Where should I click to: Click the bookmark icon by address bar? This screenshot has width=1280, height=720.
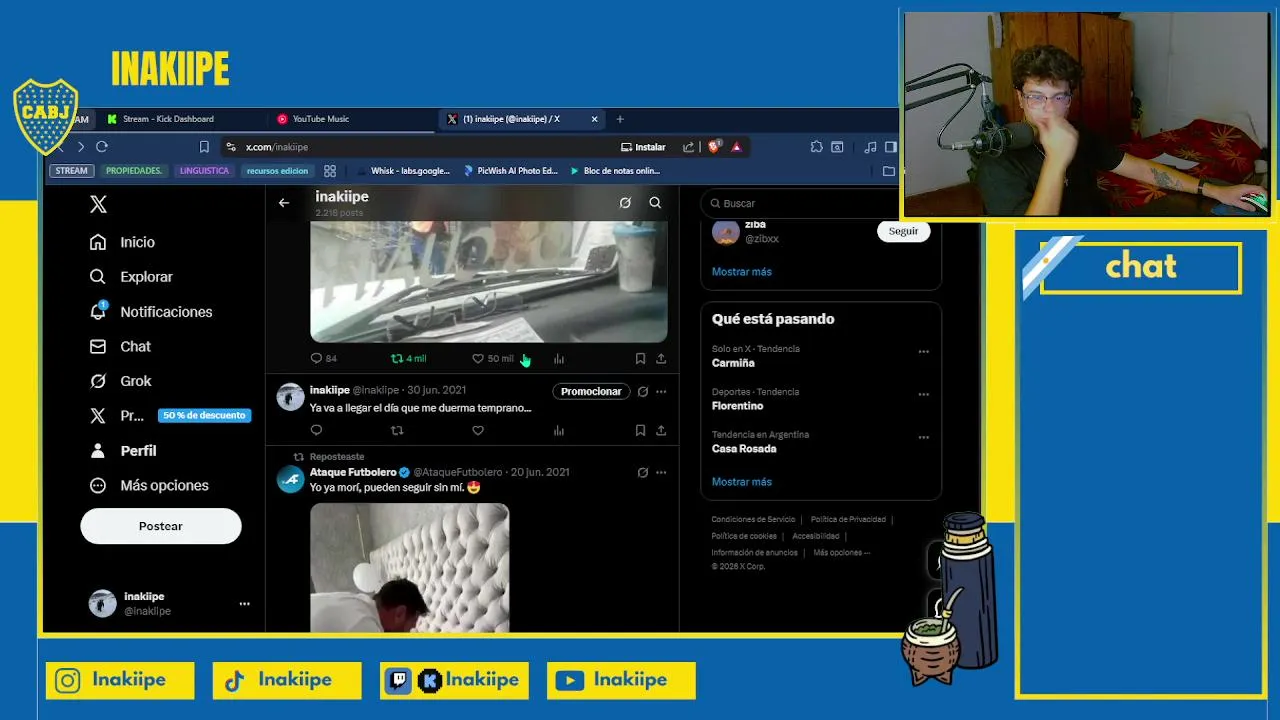(204, 147)
